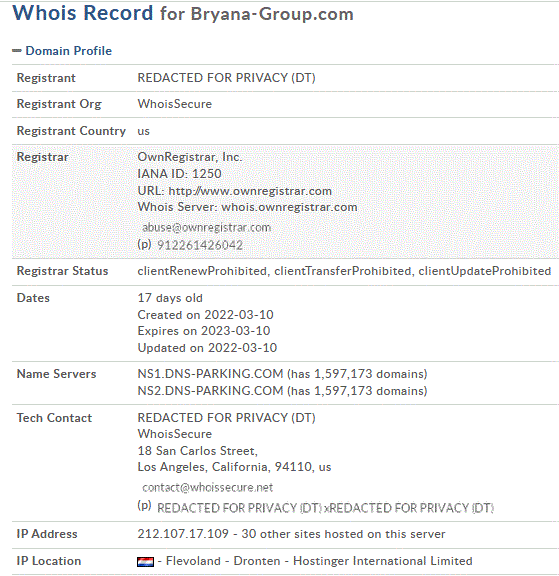The width and height of the screenshot is (559, 576).
Task: Click the Netherlands flag icon
Action: (145, 562)
